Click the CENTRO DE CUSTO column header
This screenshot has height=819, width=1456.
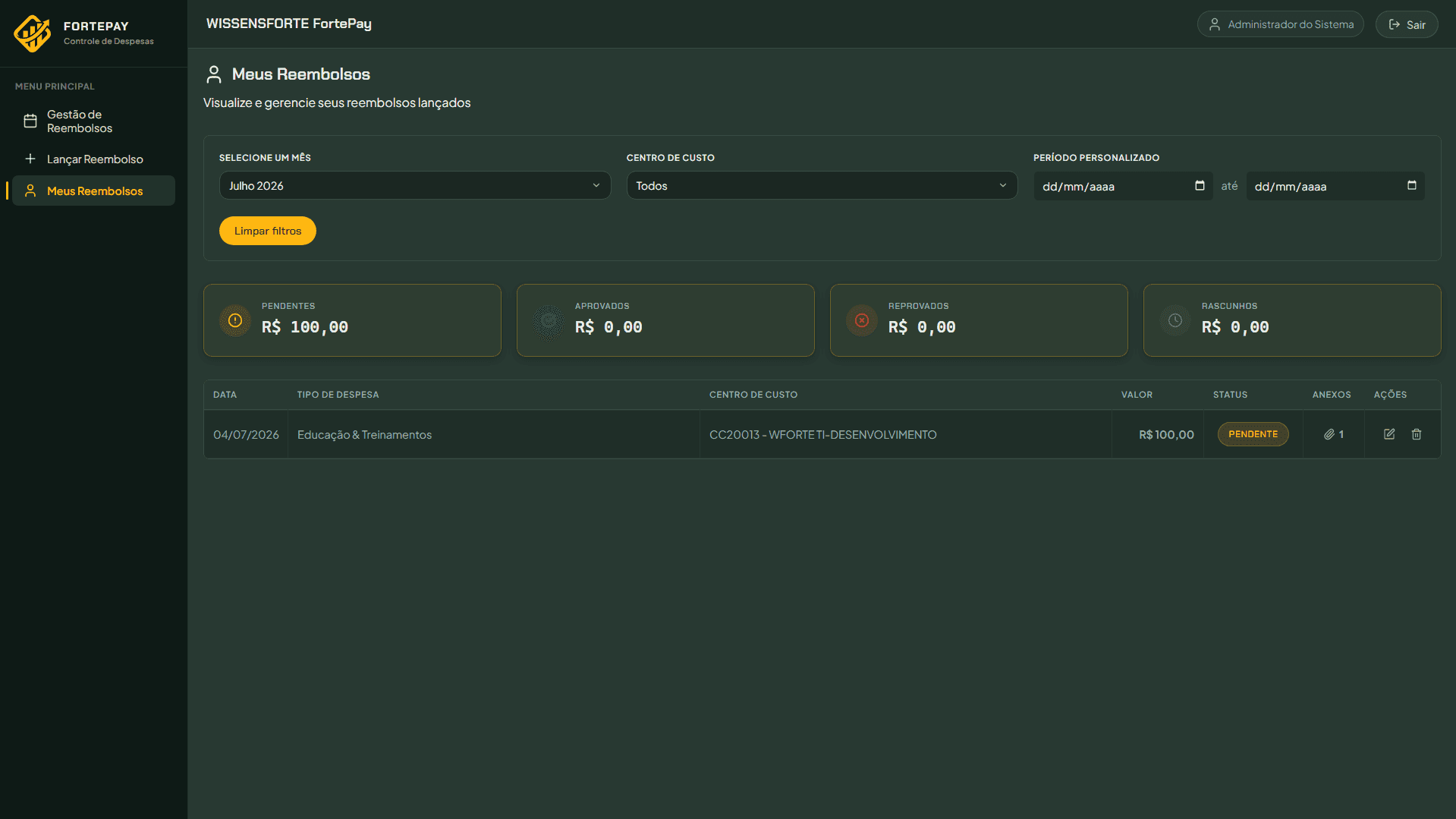753,395
